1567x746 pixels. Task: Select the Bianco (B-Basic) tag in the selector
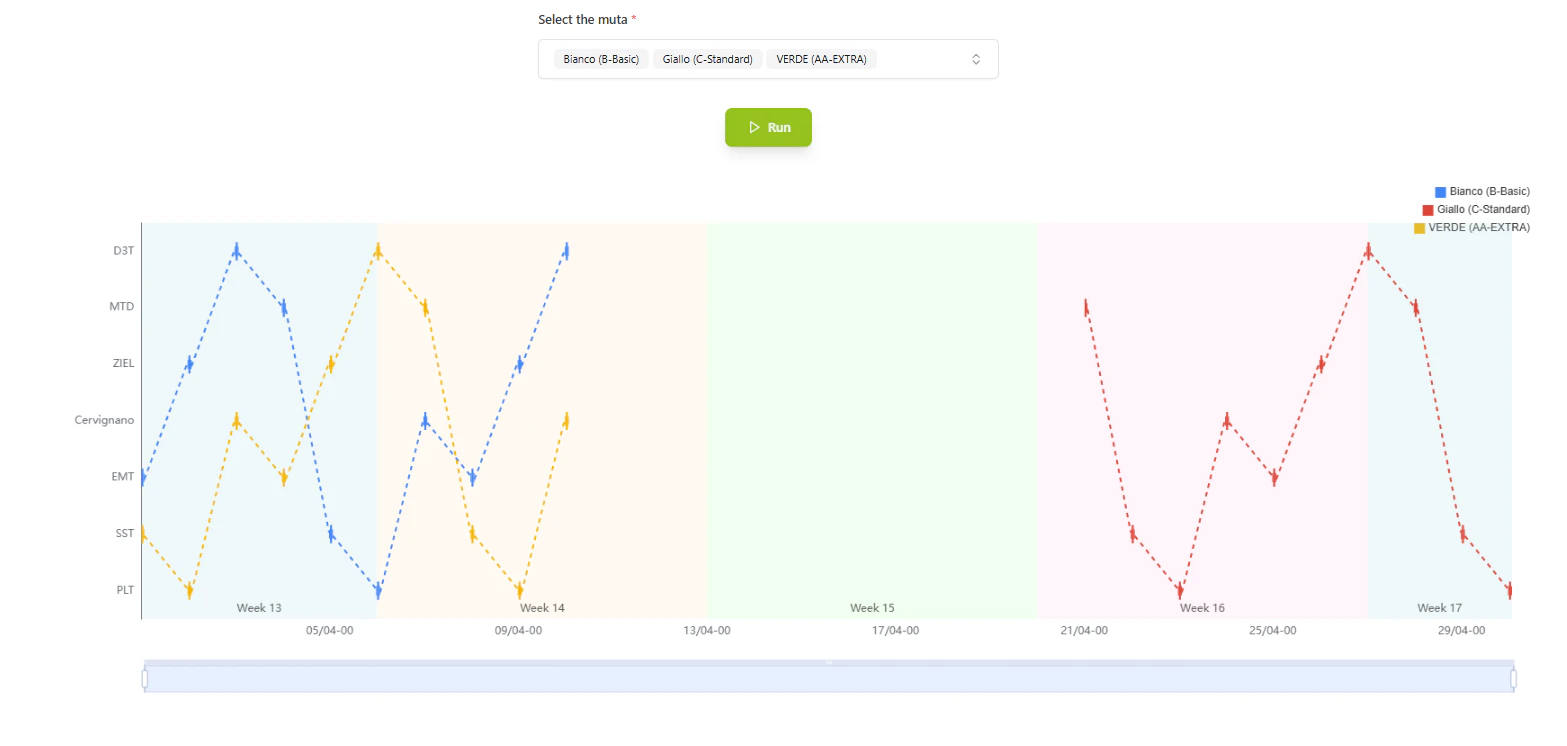coord(600,59)
